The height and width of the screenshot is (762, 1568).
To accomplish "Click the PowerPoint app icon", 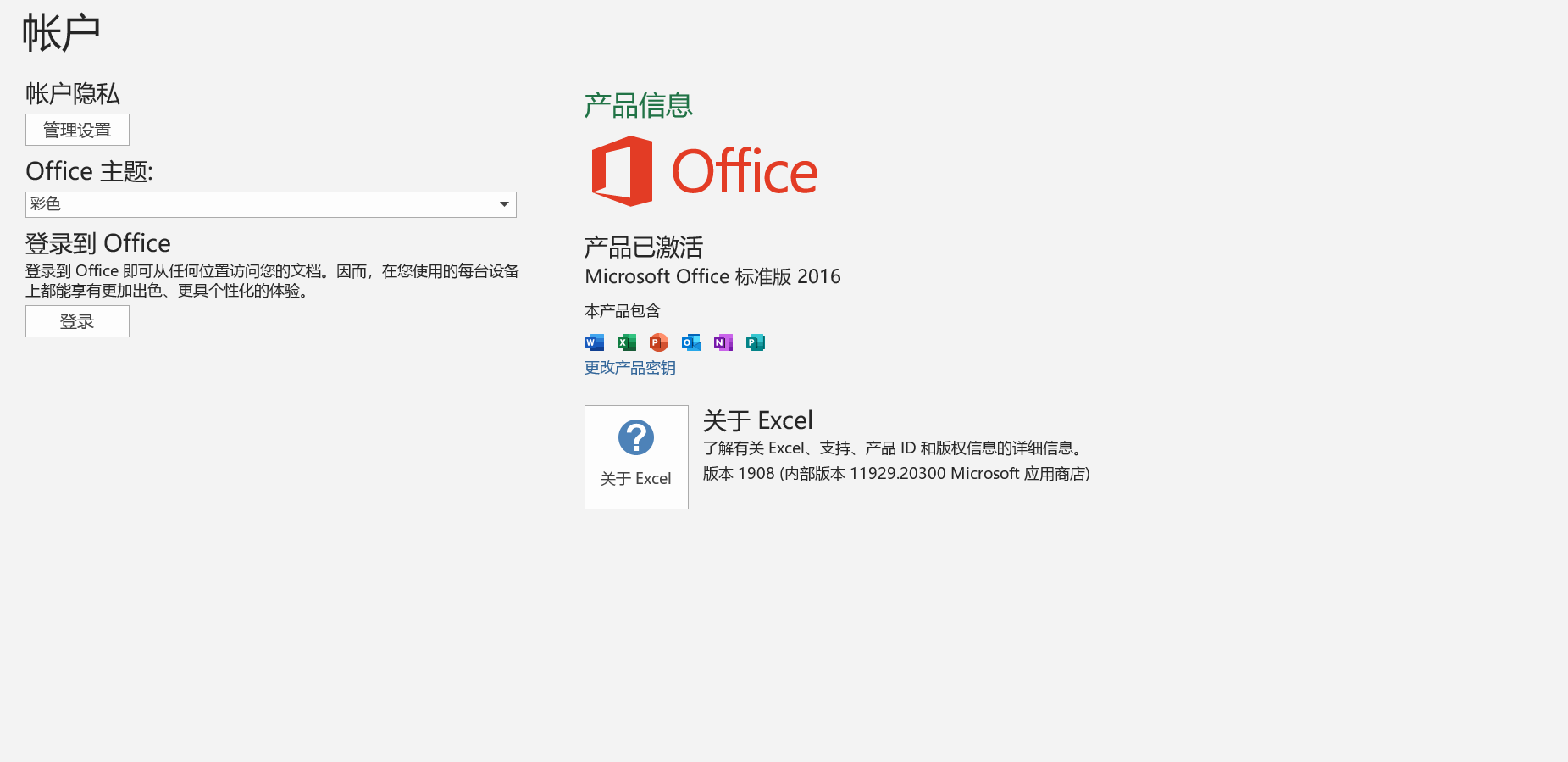I will (659, 342).
